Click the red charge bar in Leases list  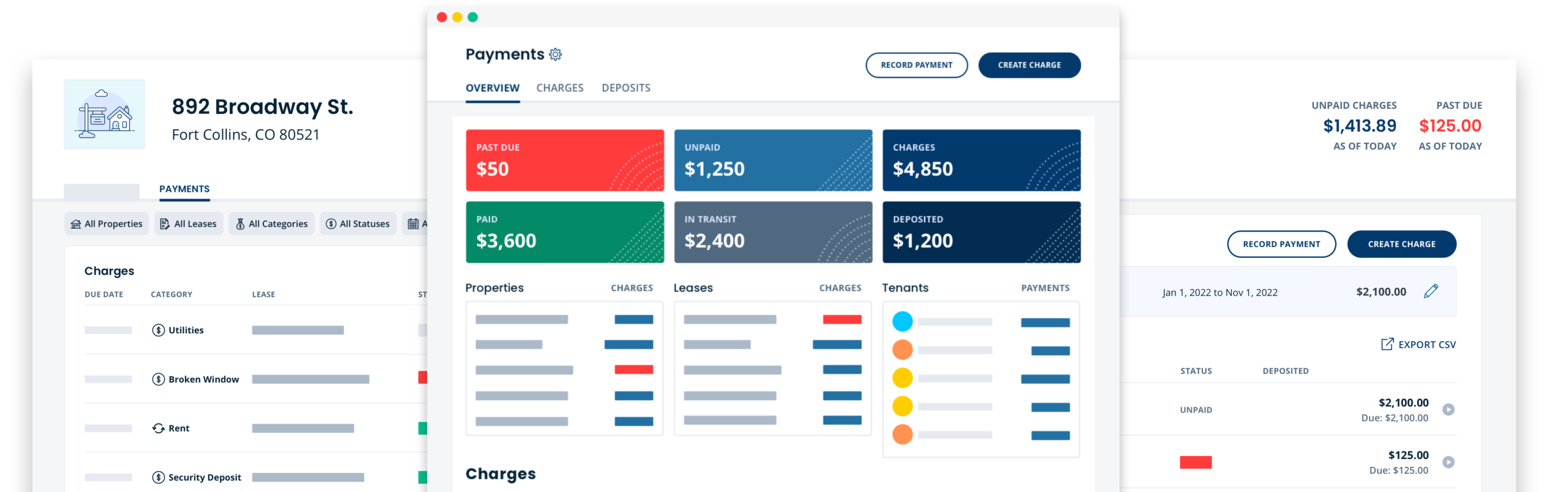[x=842, y=319]
